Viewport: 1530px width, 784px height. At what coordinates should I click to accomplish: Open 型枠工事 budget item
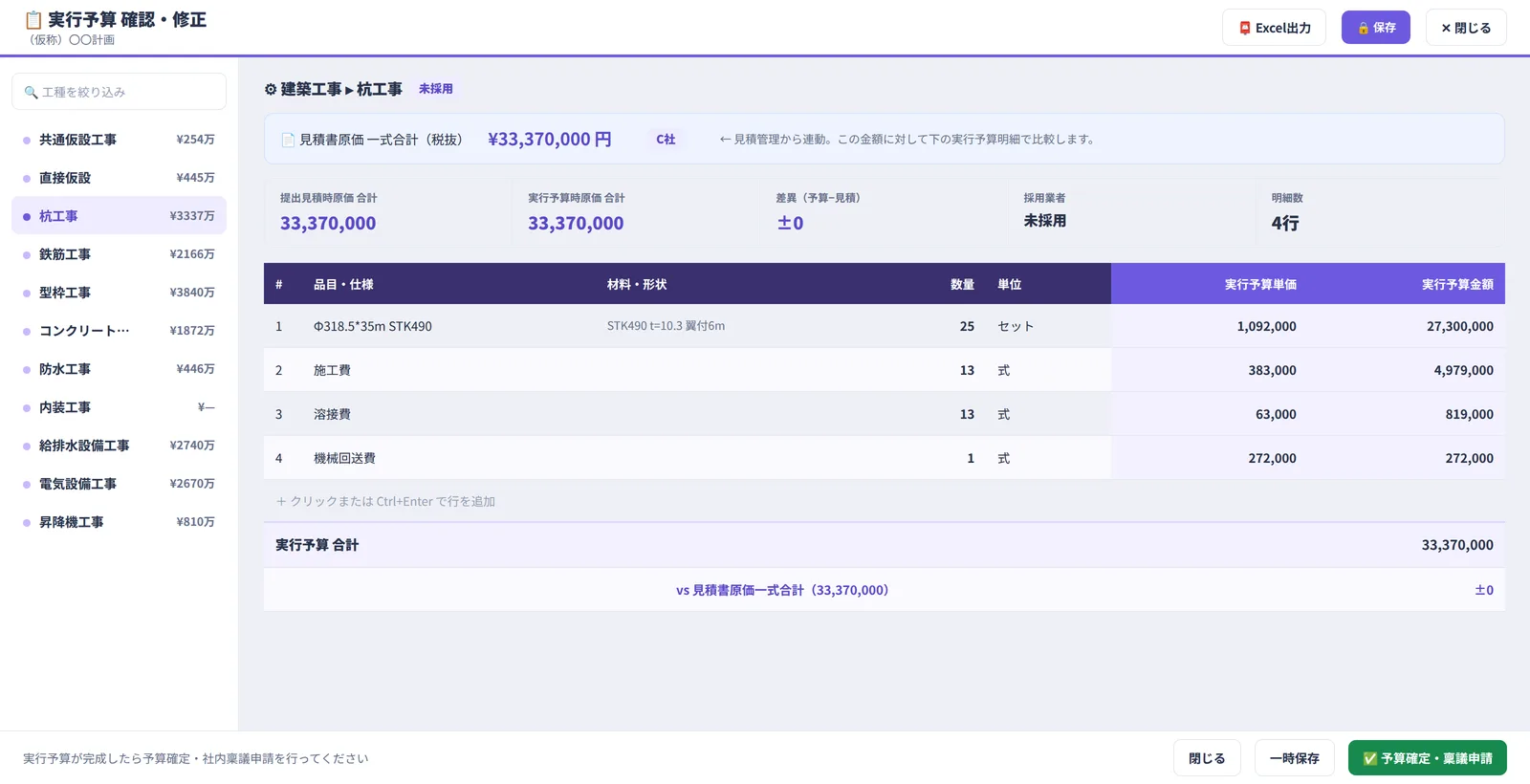(x=119, y=293)
